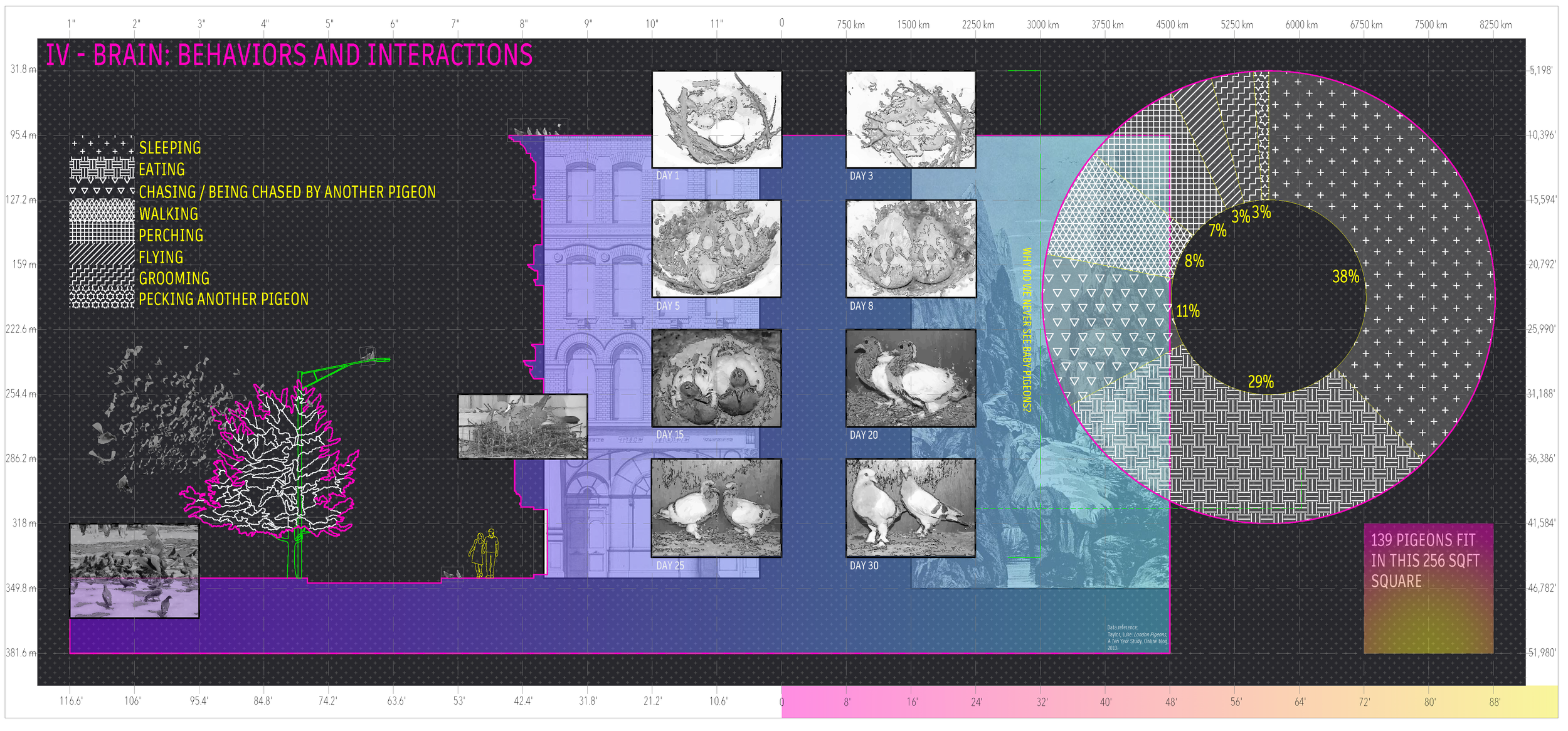The width and height of the screenshot is (1568, 731).
Task: Click the Pecking Another Pigeon star swatch
Action: [x=102, y=298]
